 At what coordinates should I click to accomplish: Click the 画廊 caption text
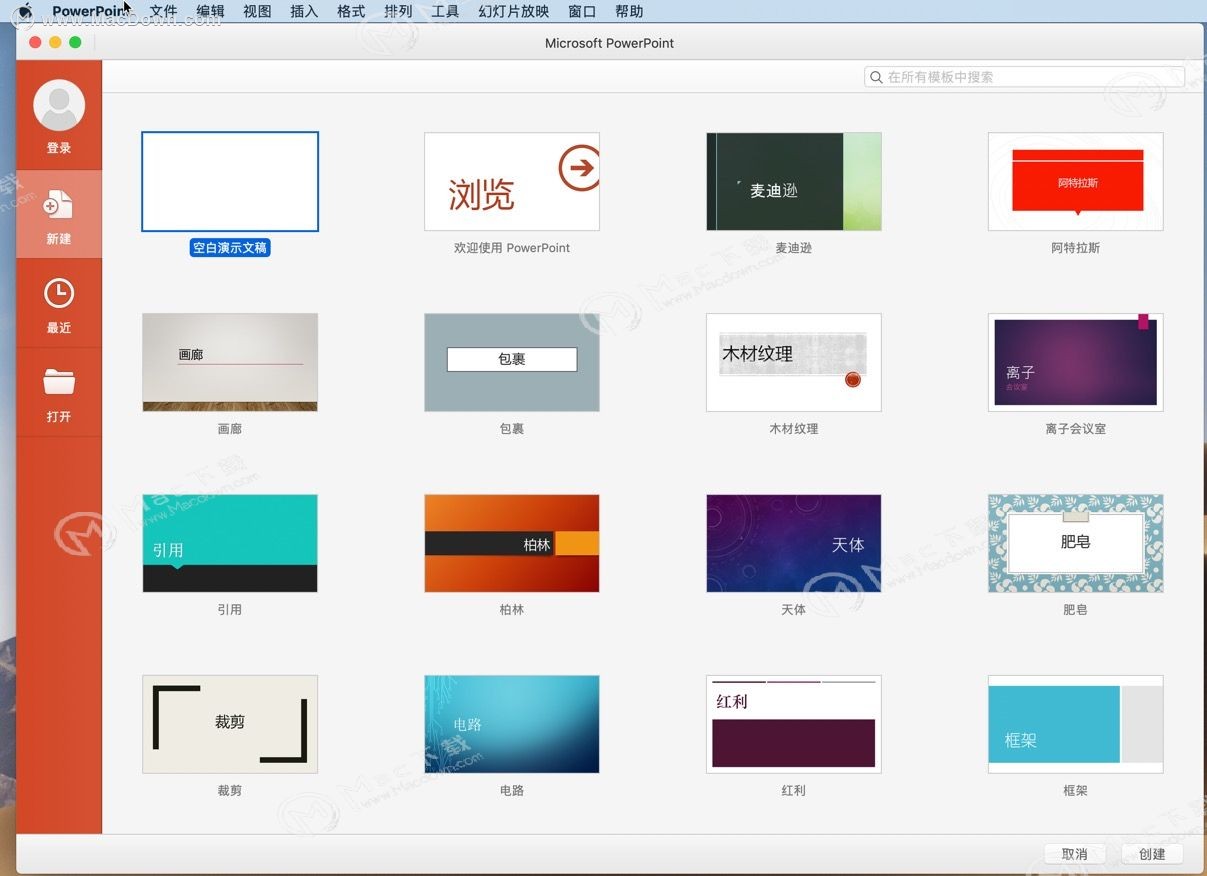230,428
